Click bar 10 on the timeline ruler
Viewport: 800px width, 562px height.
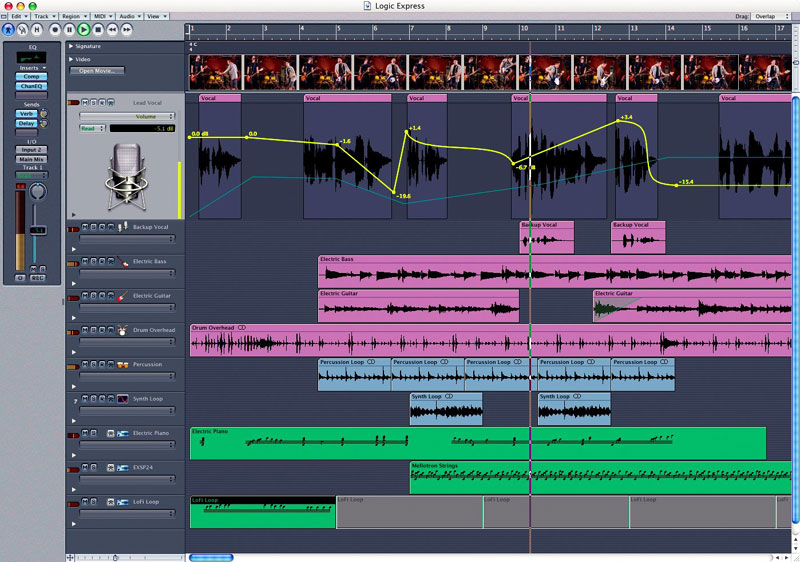pos(524,29)
